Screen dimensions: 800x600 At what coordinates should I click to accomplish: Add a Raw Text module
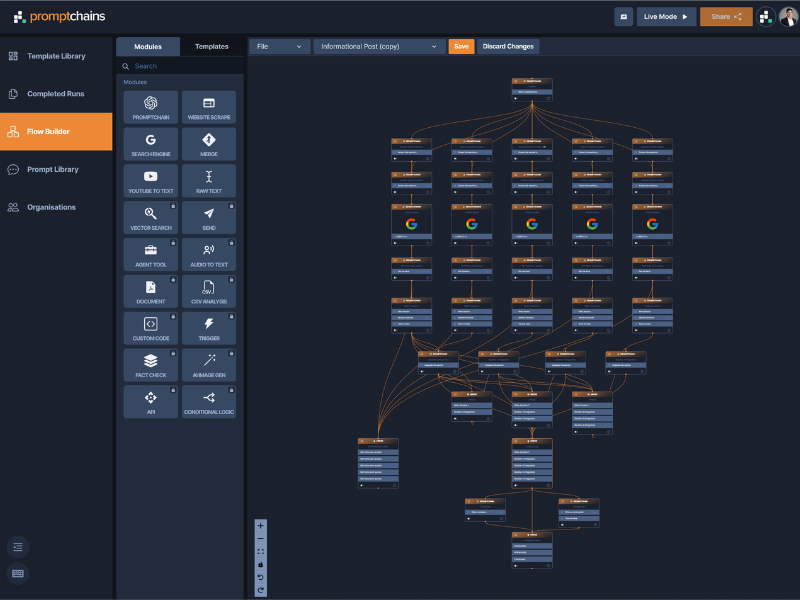pyautogui.click(x=209, y=181)
